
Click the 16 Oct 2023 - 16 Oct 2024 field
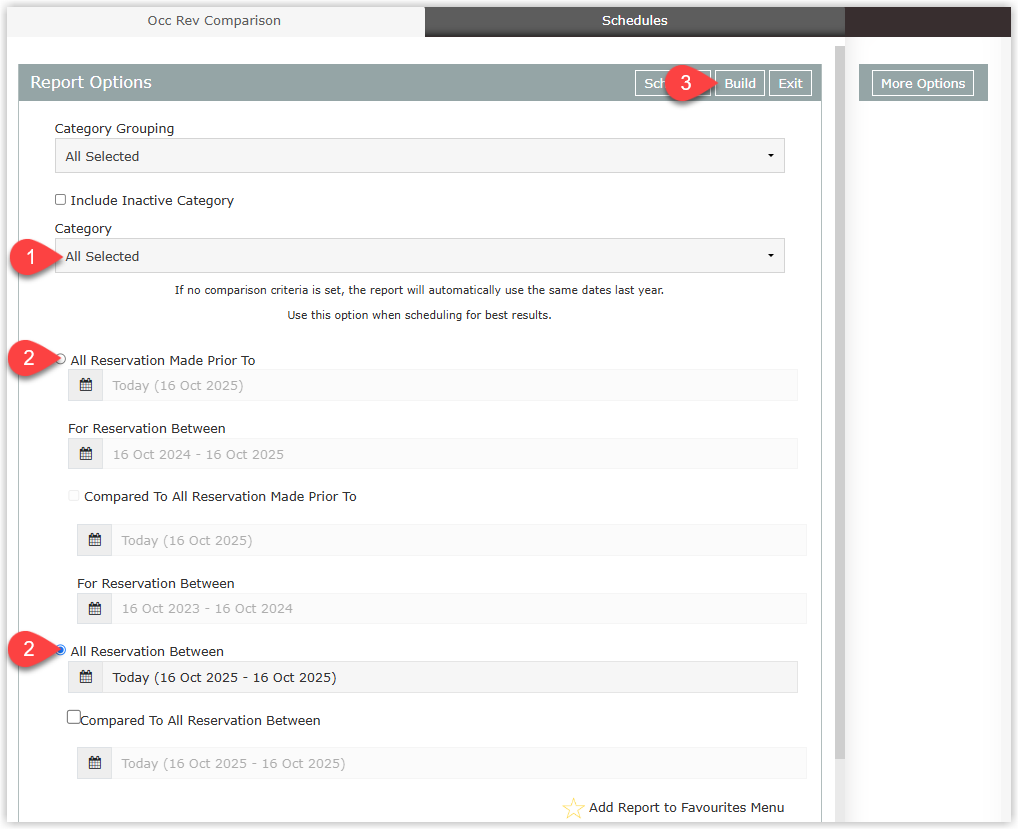[459, 609]
